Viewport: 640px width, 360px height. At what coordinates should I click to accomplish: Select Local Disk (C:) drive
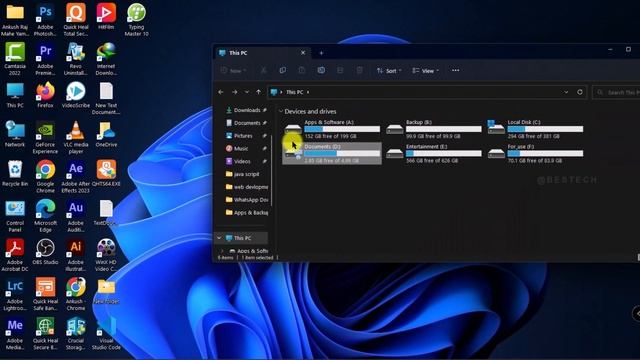(536, 129)
